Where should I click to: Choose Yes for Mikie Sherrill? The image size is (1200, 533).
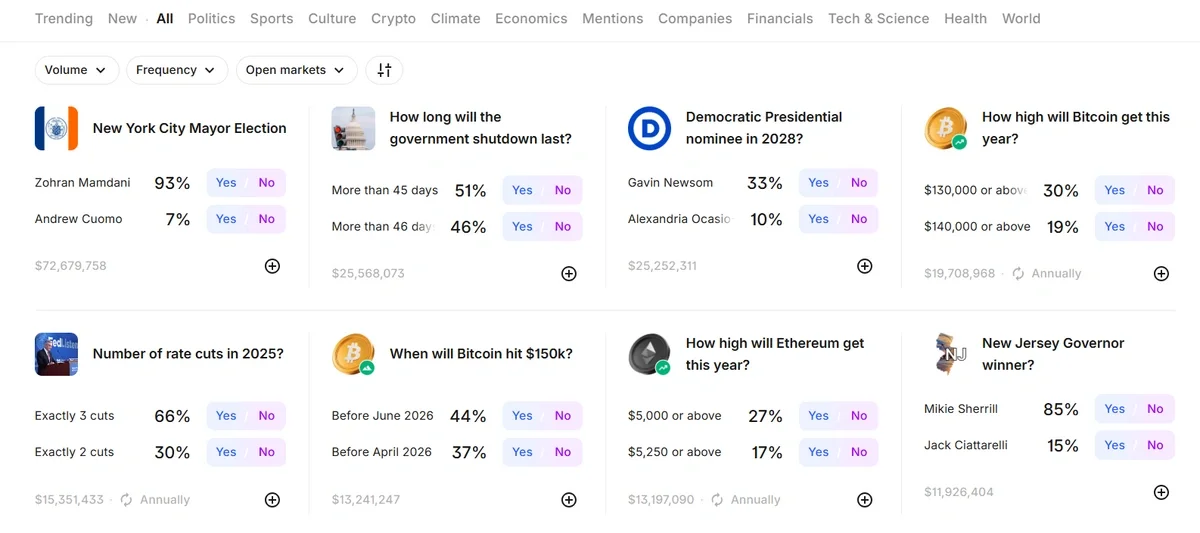tap(1115, 409)
